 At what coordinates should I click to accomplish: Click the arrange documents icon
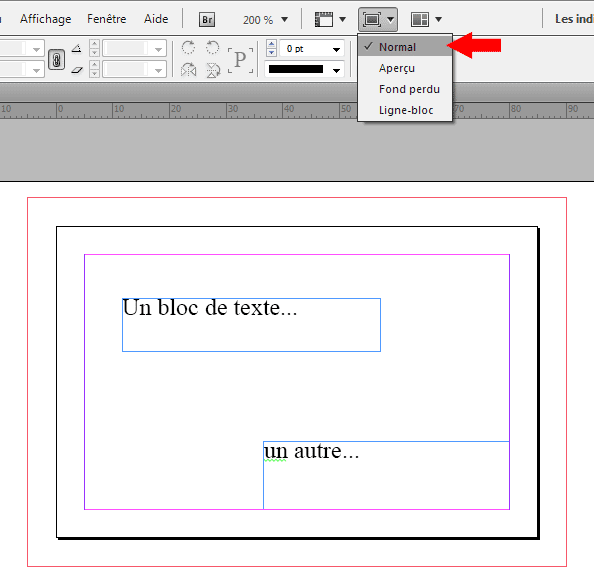[x=420, y=19]
